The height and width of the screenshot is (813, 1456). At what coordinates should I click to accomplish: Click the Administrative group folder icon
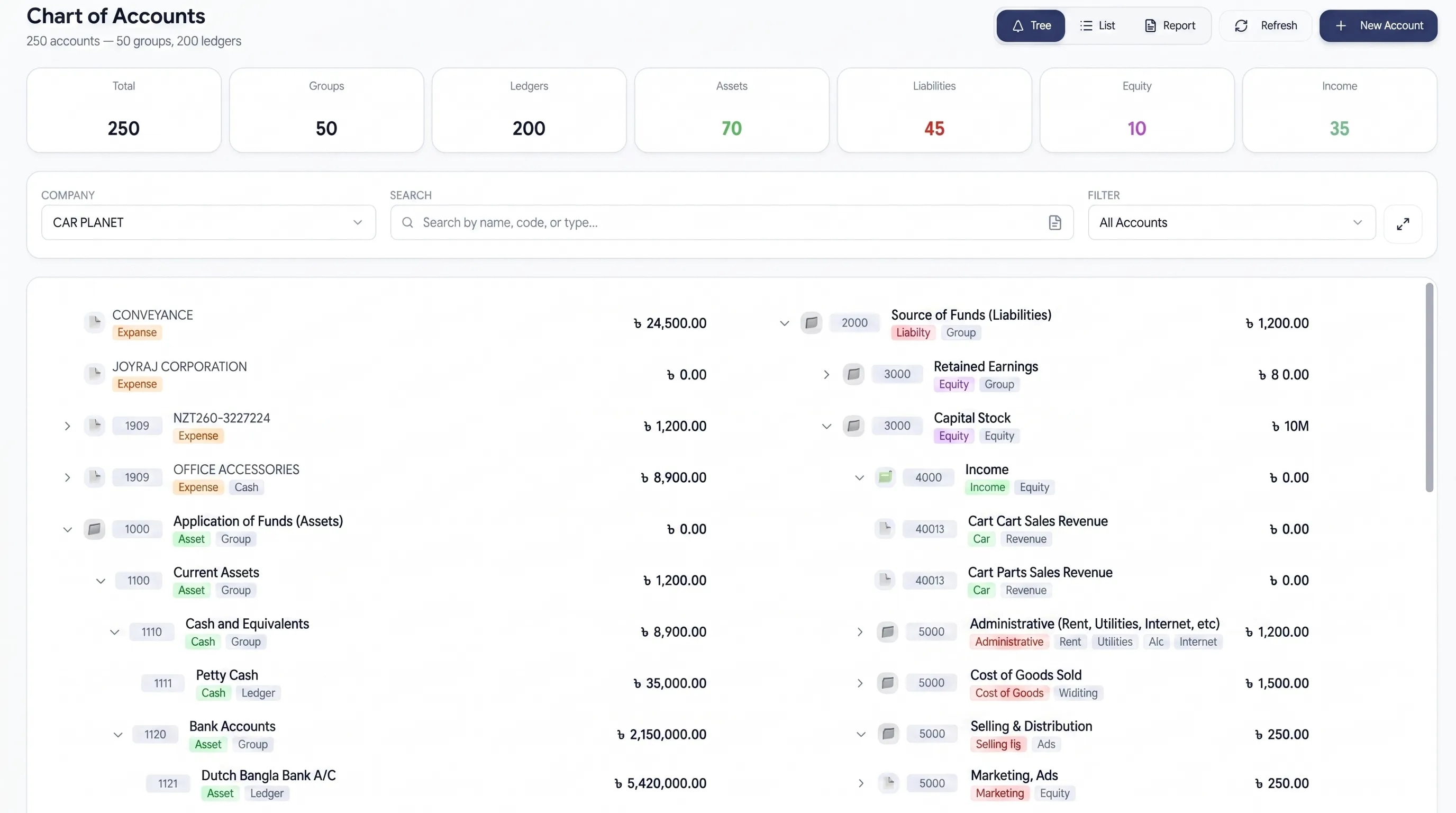tap(887, 631)
